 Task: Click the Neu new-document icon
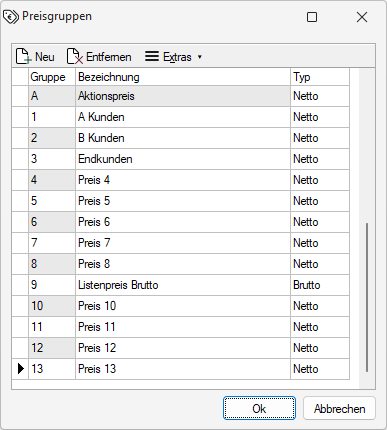[23, 56]
